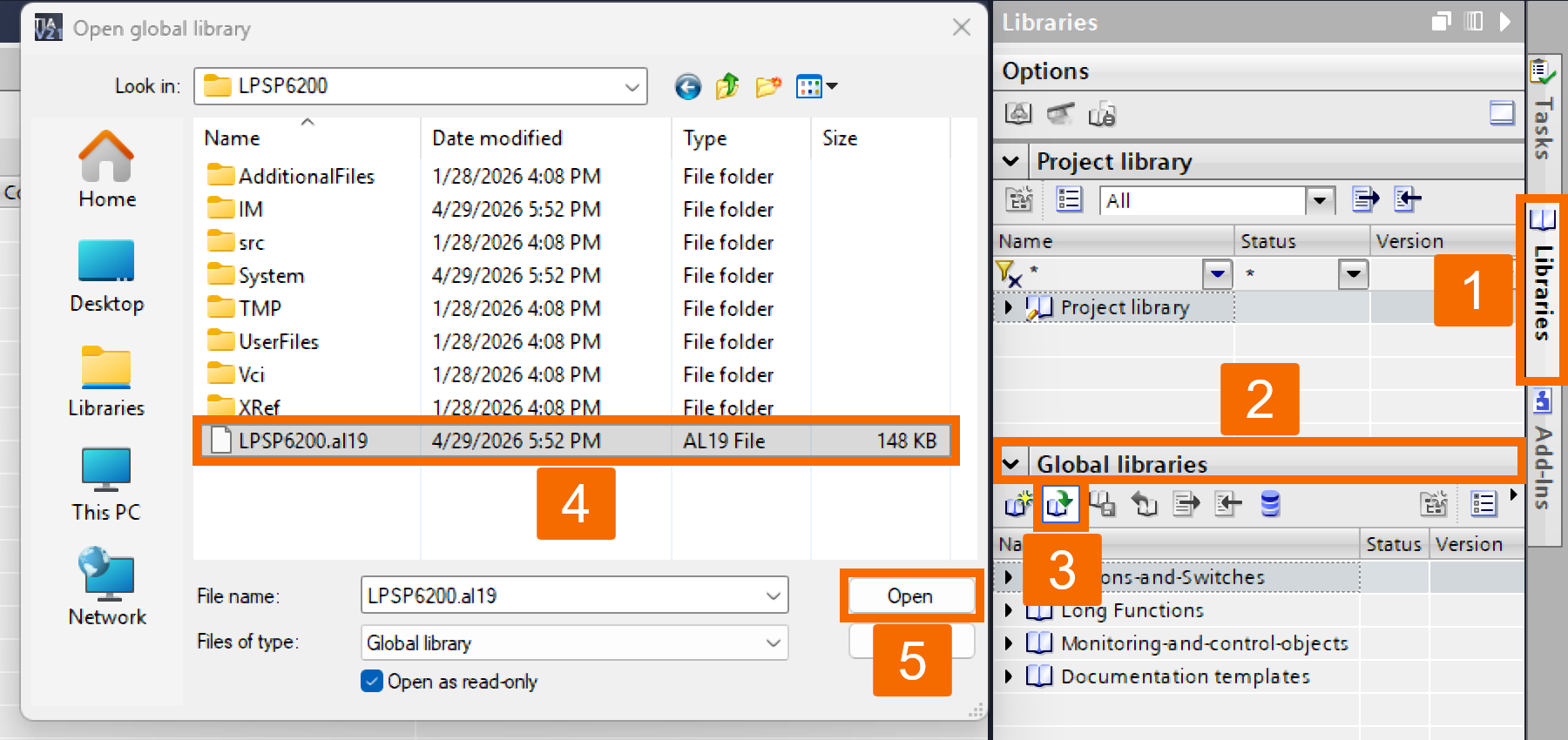Click the Close global library icon

coord(1144,504)
